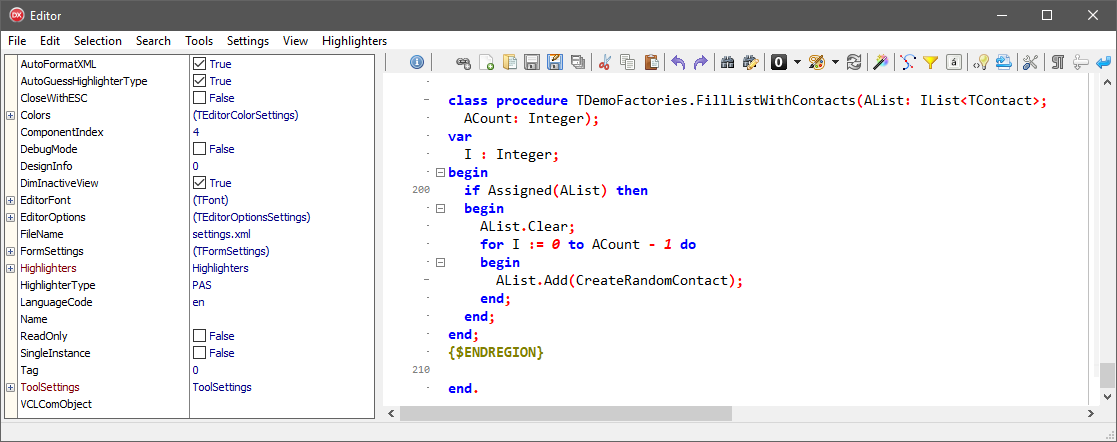Uncheck the AutoFormatXML checkbox
The height and width of the screenshot is (442, 1117).
[x=199, y=64]
